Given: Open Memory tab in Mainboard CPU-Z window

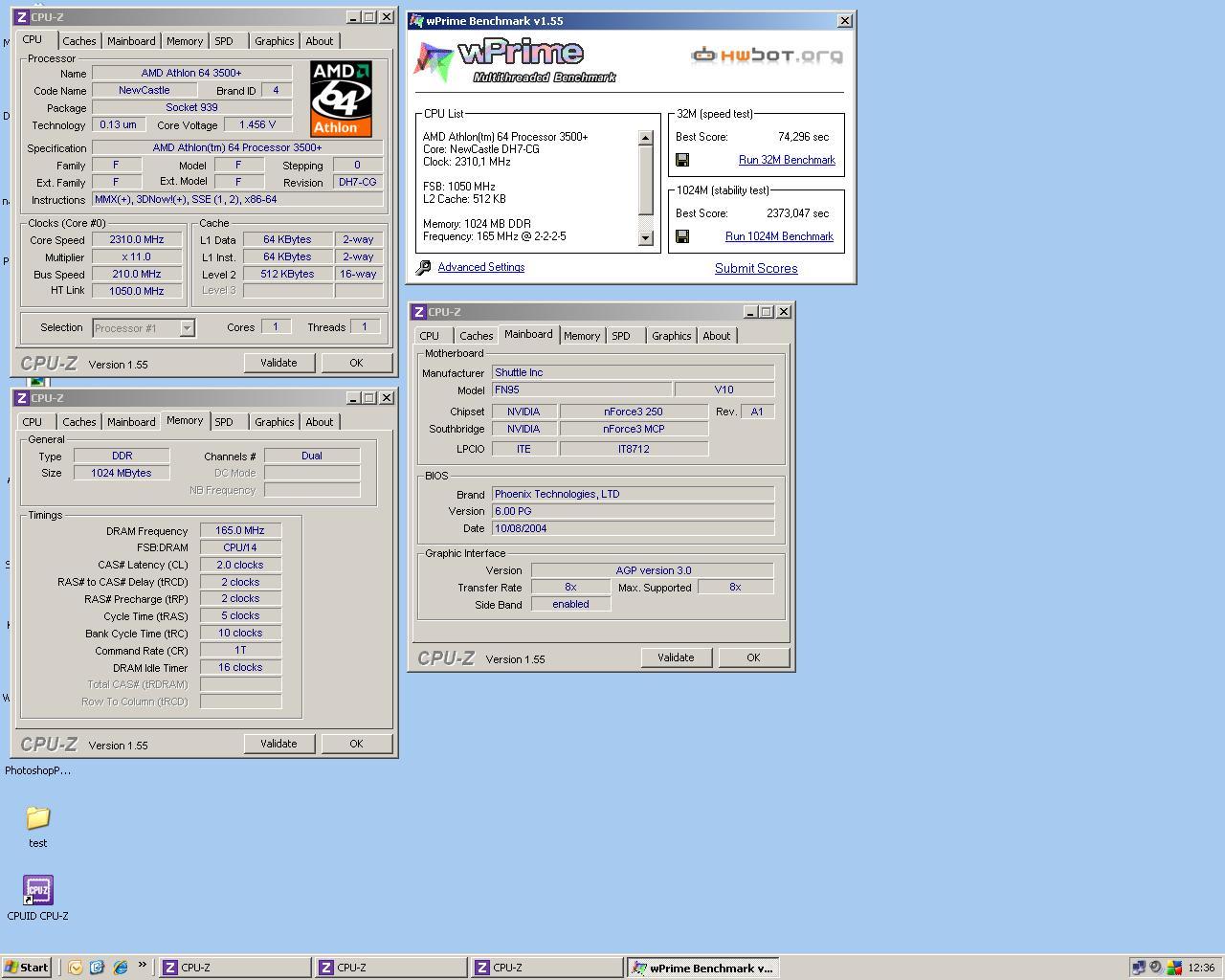Looking at the screenshot, I should tap(582, 336).
